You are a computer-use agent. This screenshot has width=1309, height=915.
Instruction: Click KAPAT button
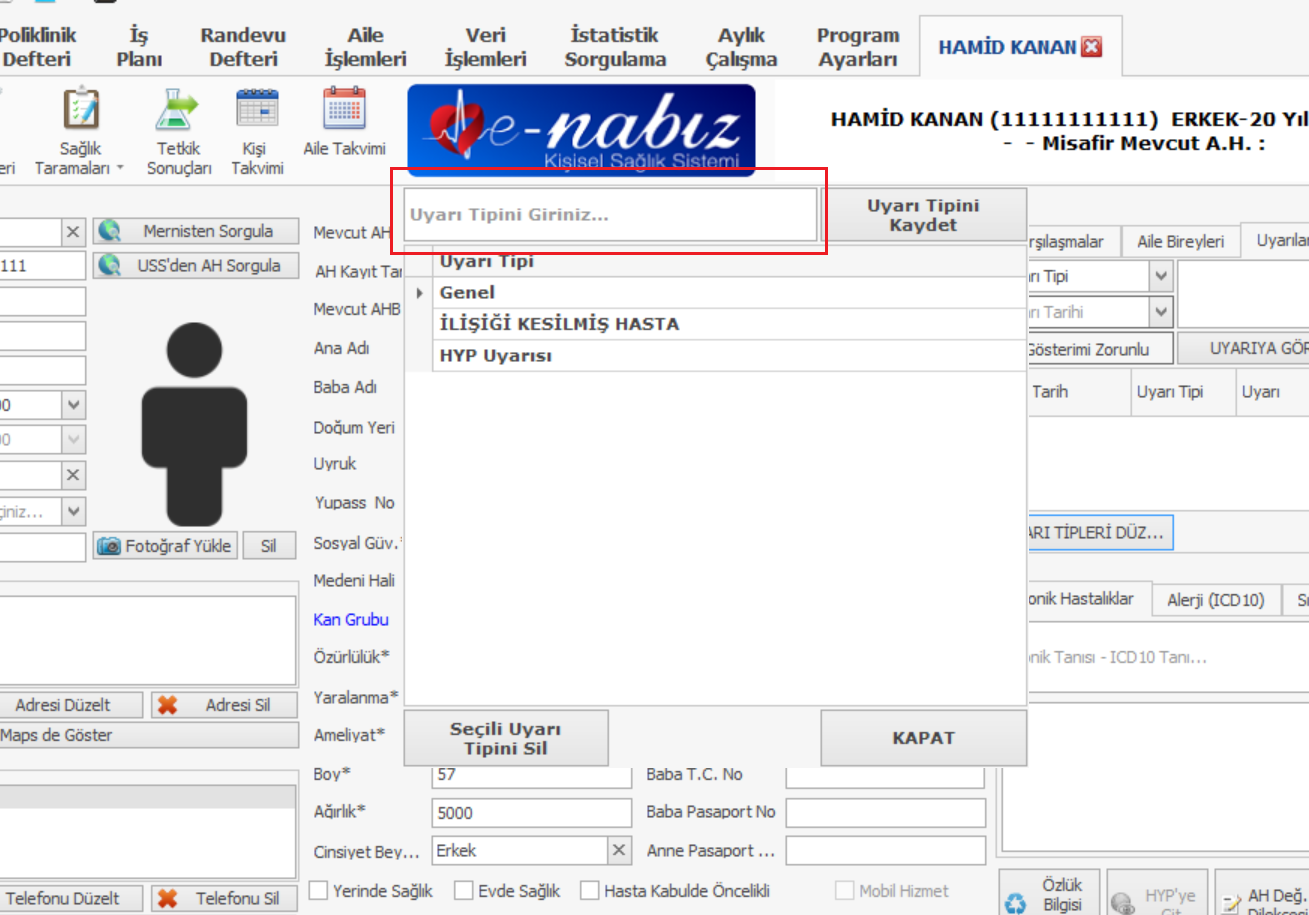coord(924,738)
